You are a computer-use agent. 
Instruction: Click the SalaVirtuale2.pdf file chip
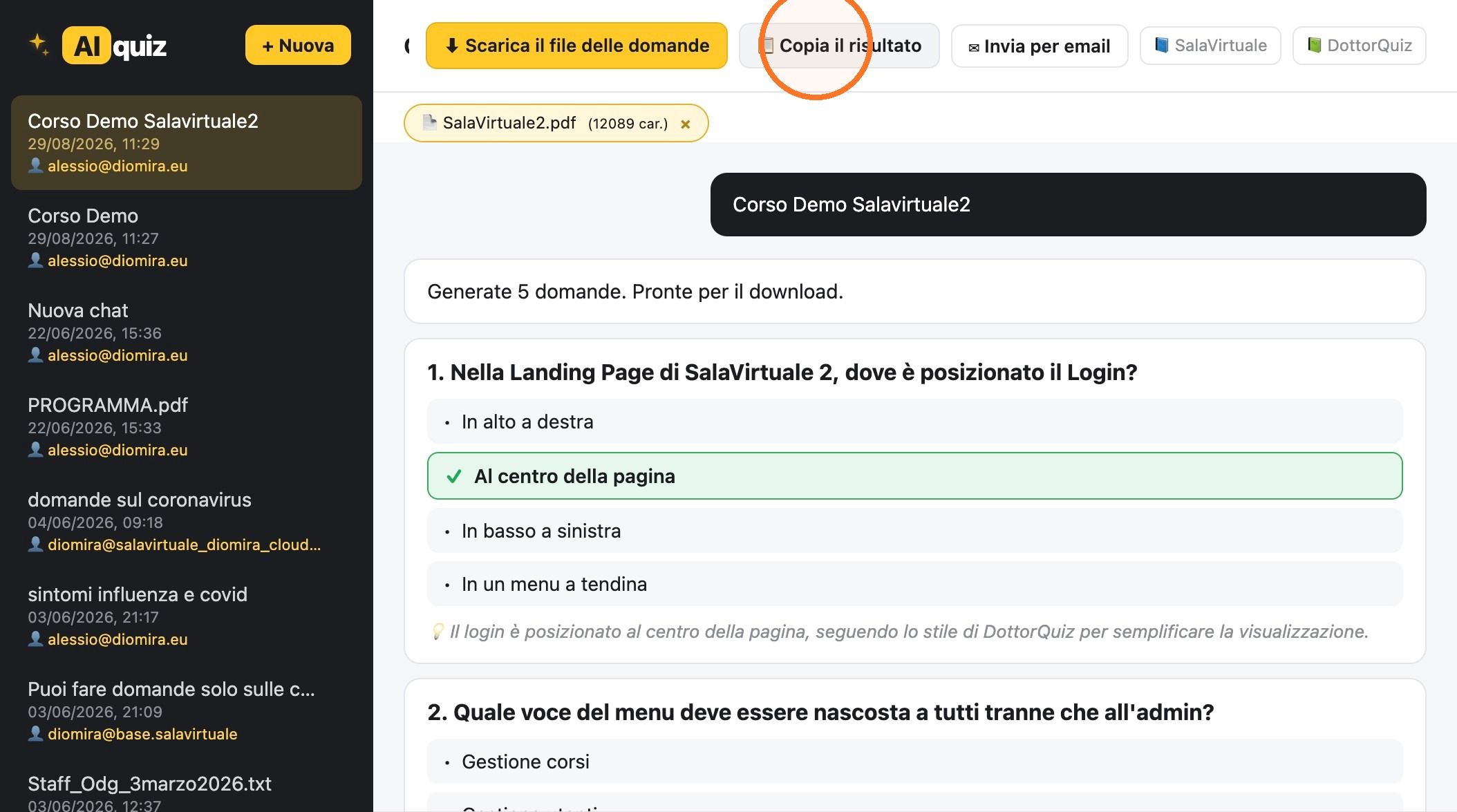click(556, 123)
